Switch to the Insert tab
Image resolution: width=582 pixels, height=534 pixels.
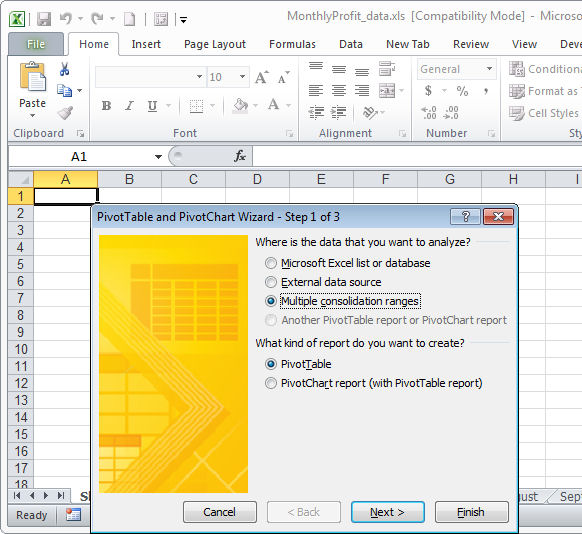(146, 44)
